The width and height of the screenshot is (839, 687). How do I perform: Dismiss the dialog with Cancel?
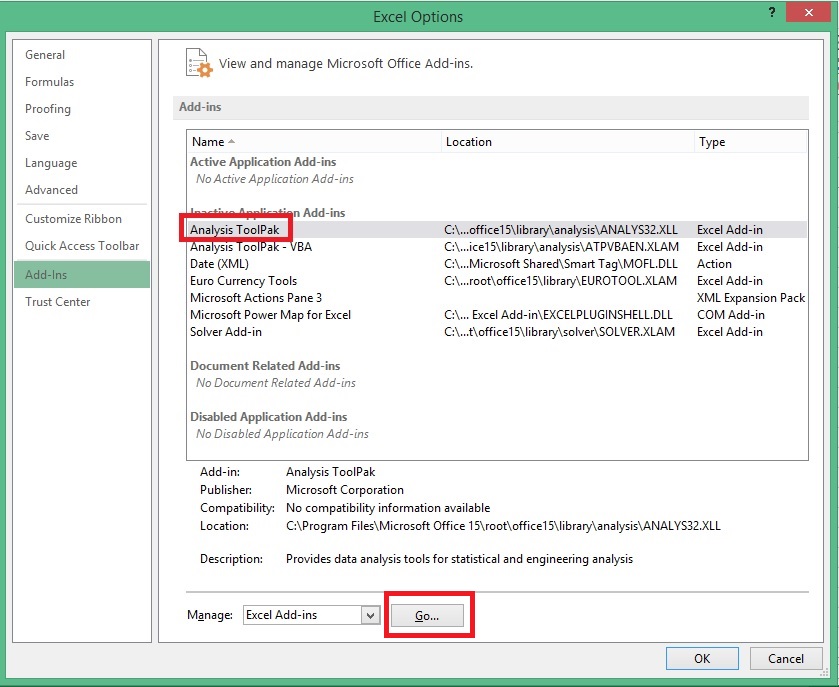(x=786, y=658)
